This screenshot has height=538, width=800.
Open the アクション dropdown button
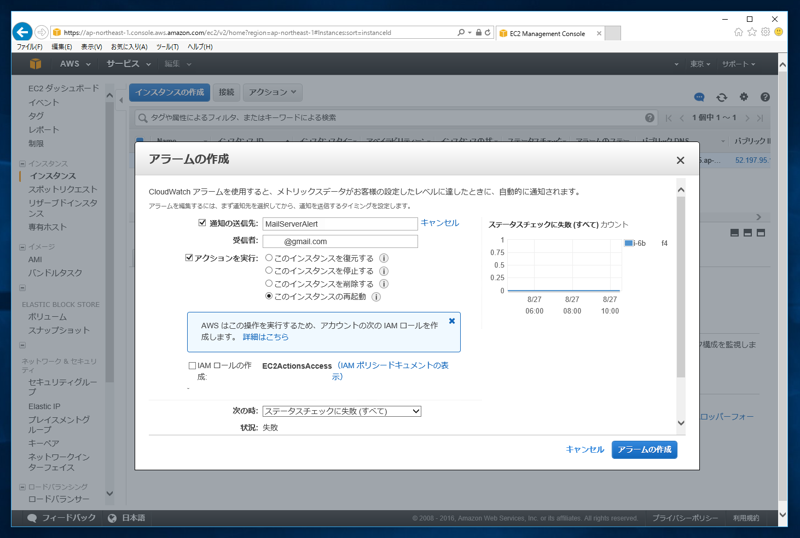click(x=272, y=92)
